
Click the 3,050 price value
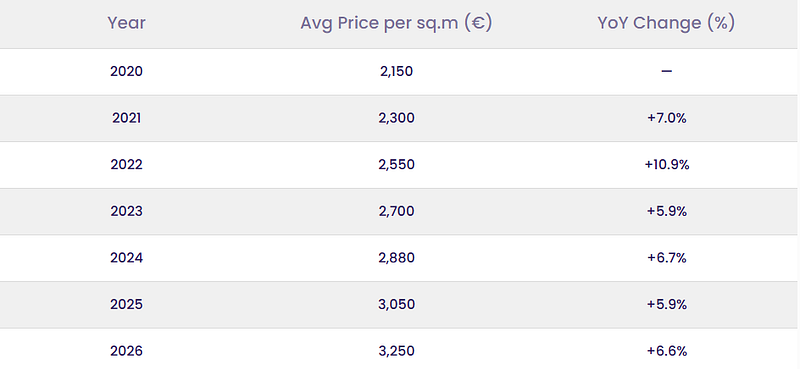point(396,305)
